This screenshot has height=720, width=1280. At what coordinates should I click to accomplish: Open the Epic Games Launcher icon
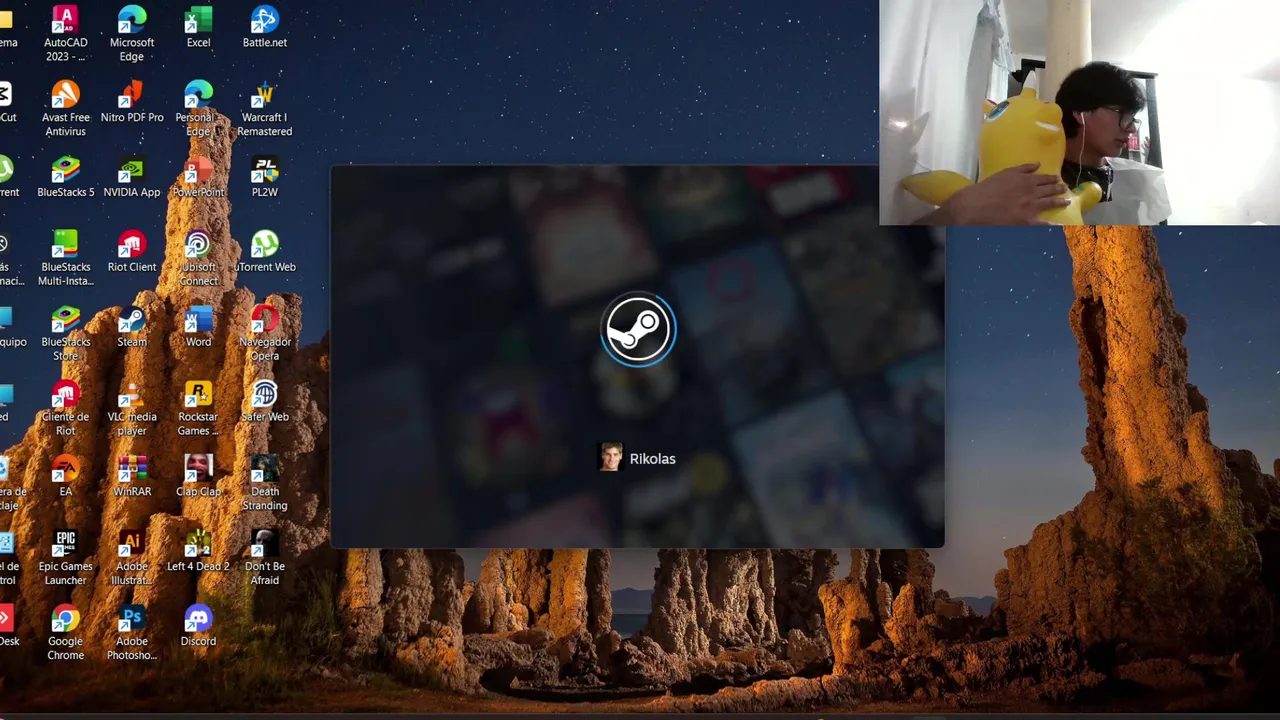click(65, 558)
